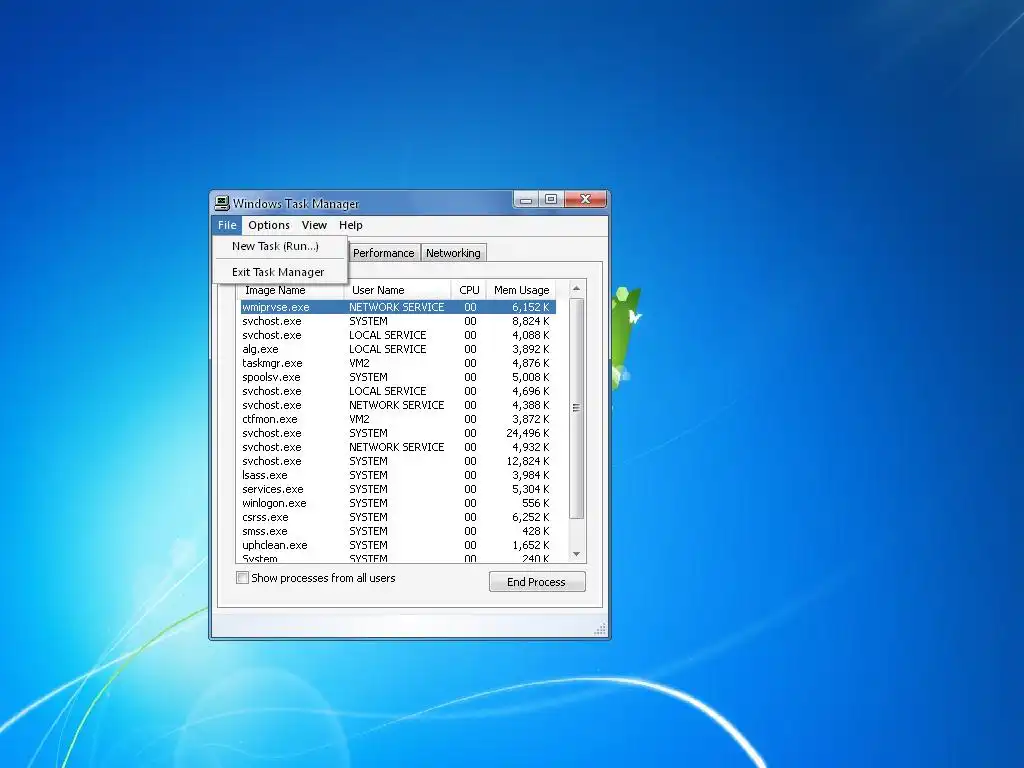Sort by CPU column header

tap(469, 290)
